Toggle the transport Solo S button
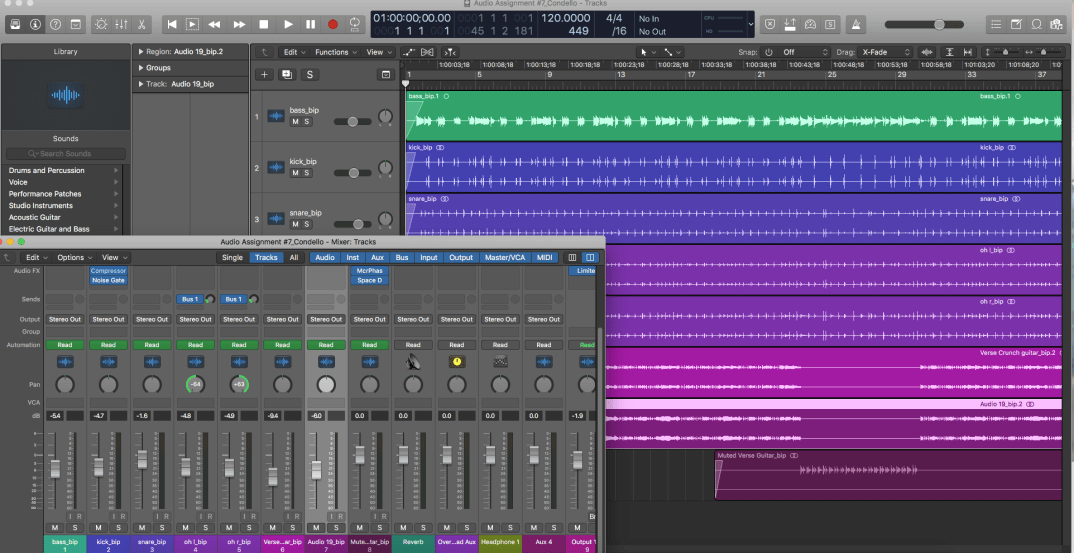 [x=831, y=24]
